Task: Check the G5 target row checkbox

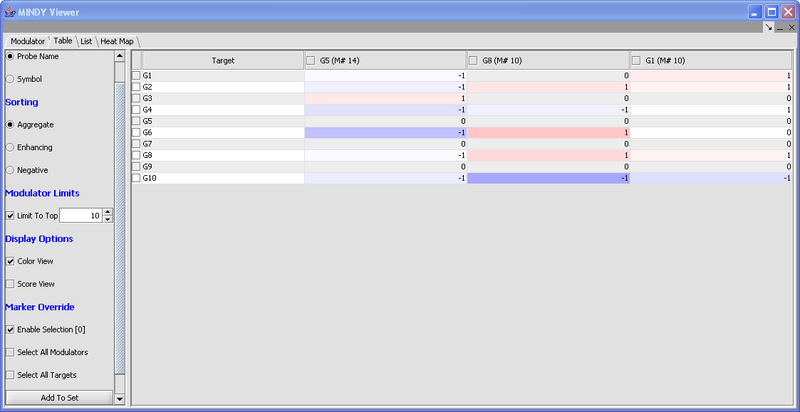Action: 136,121
